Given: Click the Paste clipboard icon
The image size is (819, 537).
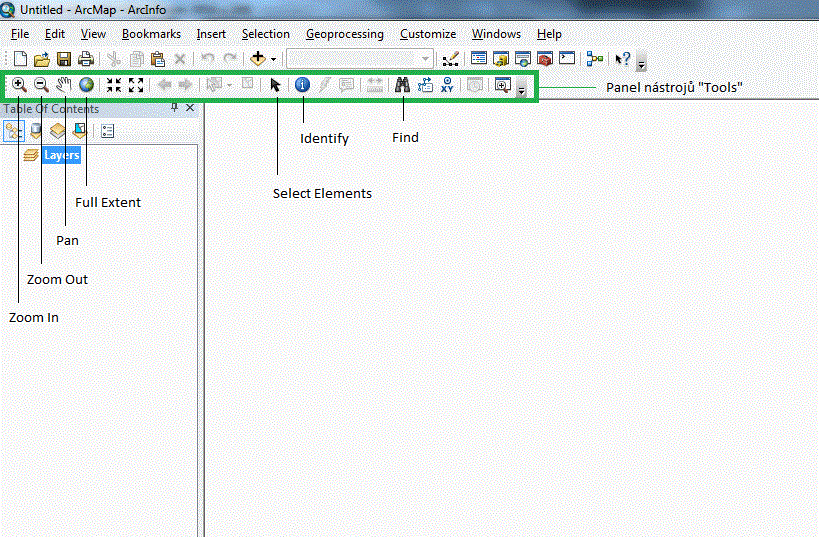Looking at the screenshot, I should (158, 59).
